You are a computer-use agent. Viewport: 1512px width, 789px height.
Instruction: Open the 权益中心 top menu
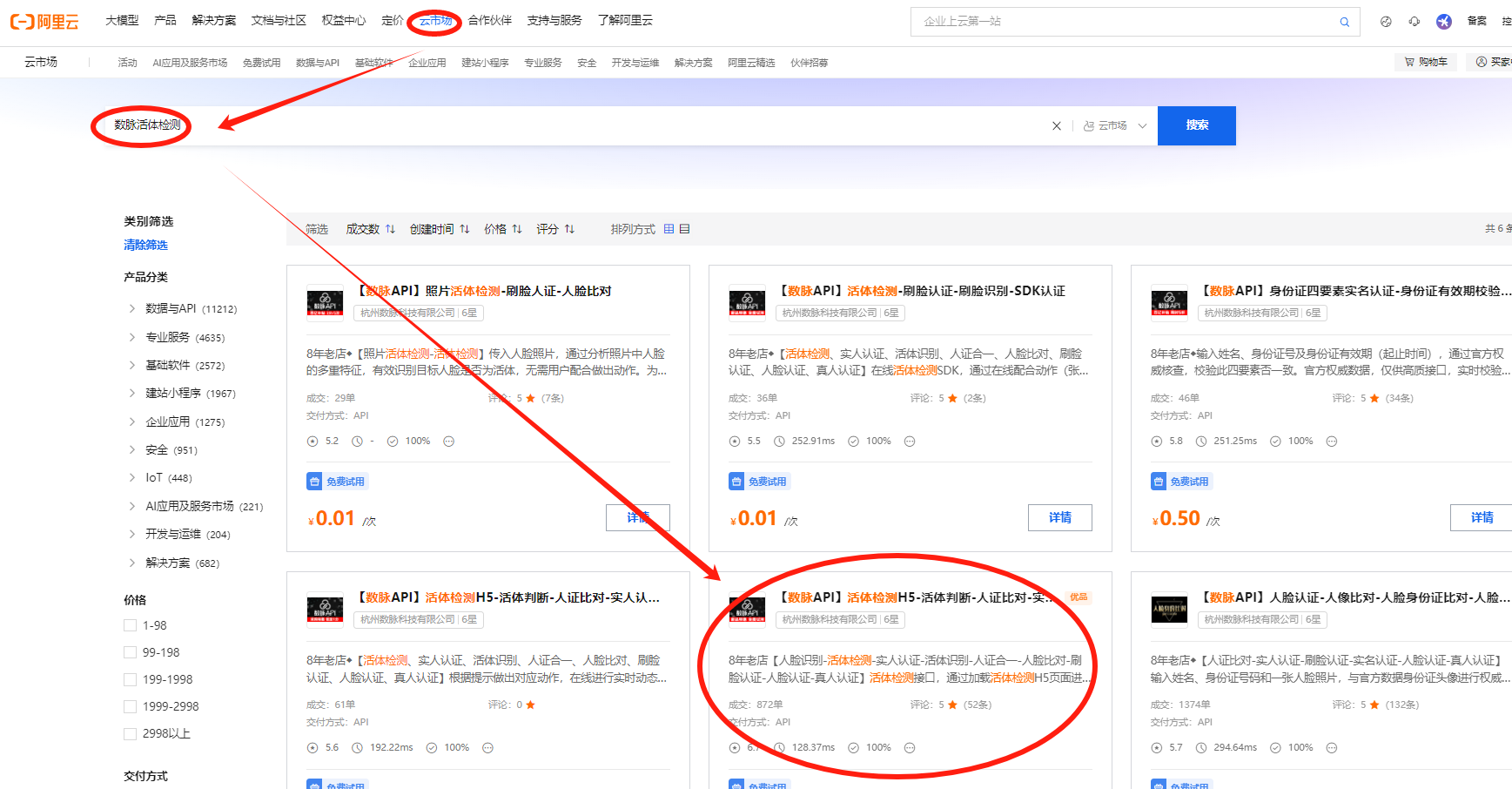click(x=344, y=21)
